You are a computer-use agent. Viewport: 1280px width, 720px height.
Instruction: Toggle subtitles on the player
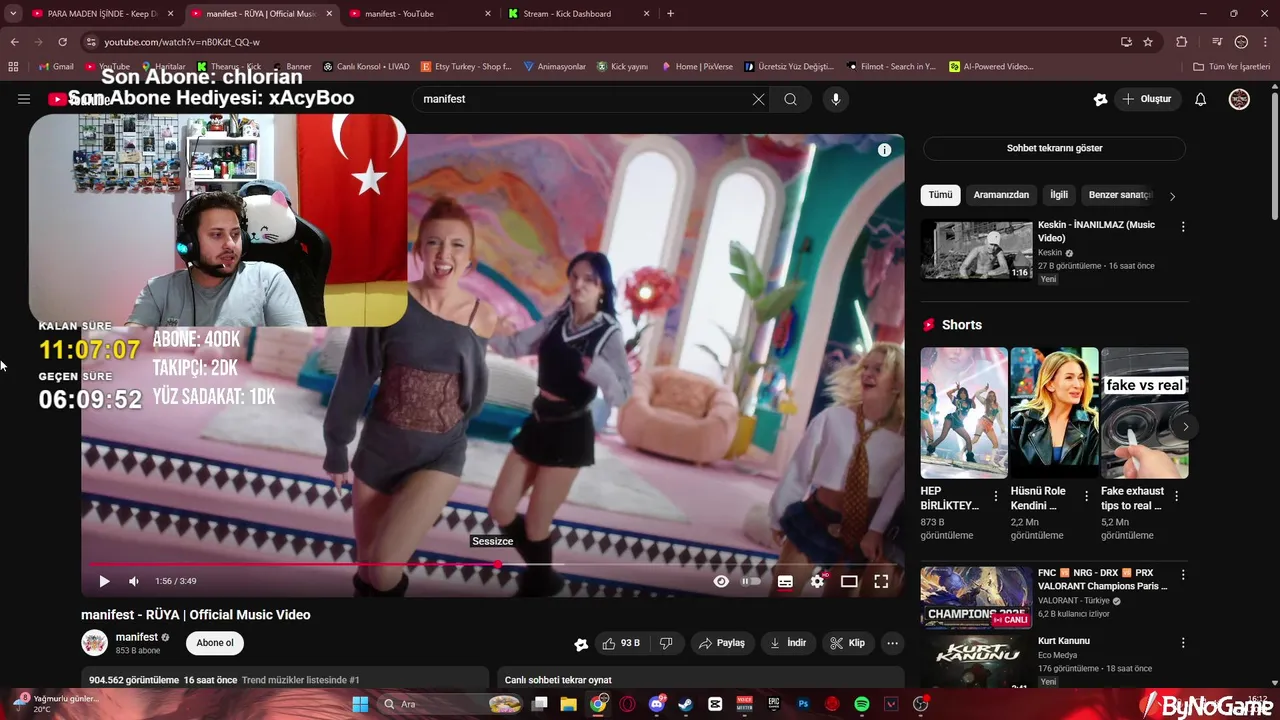(x=785, y=581)
